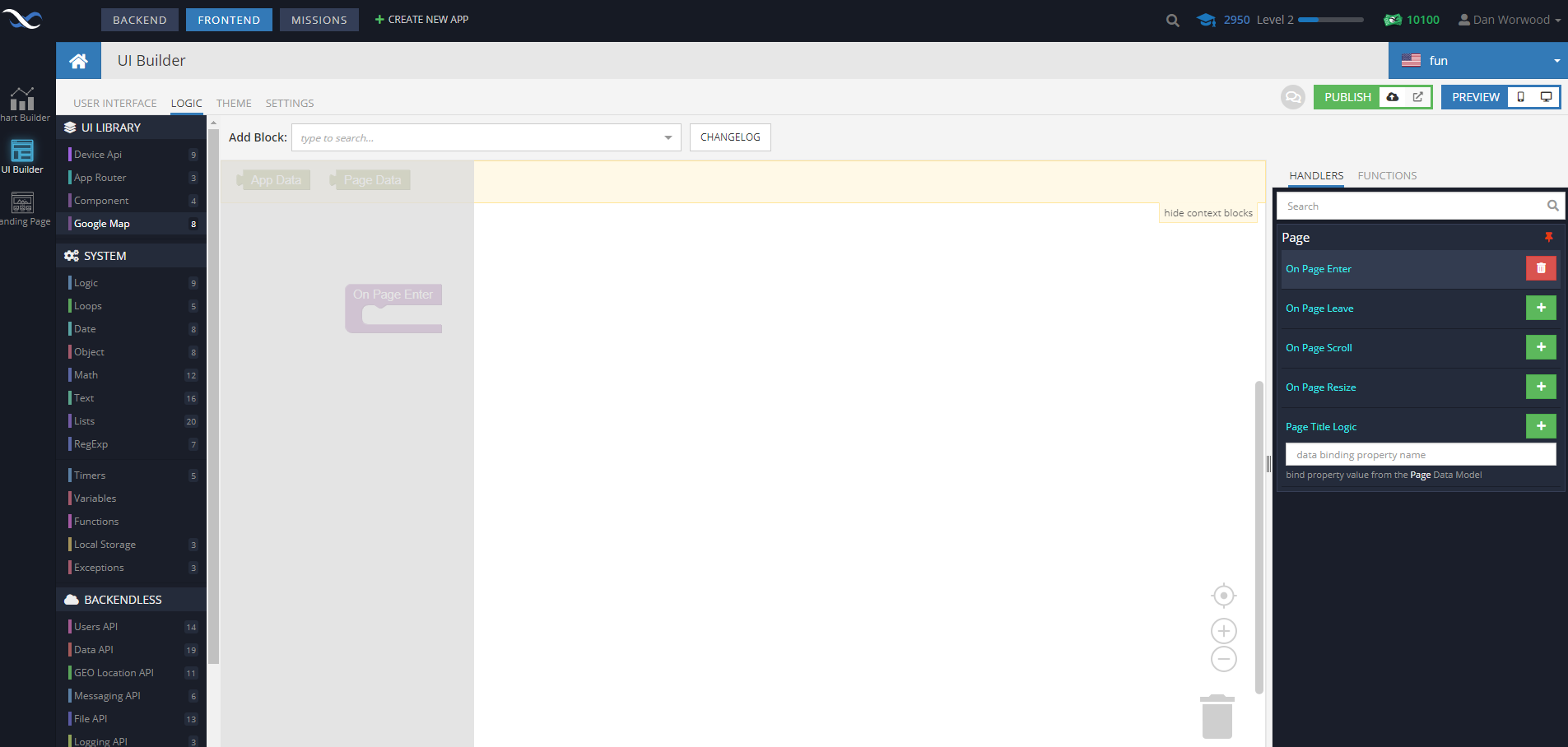Viewport: 1568px width, 747px height.
Task: Preview in desktop monitor icon
Action: point(1547,97)
